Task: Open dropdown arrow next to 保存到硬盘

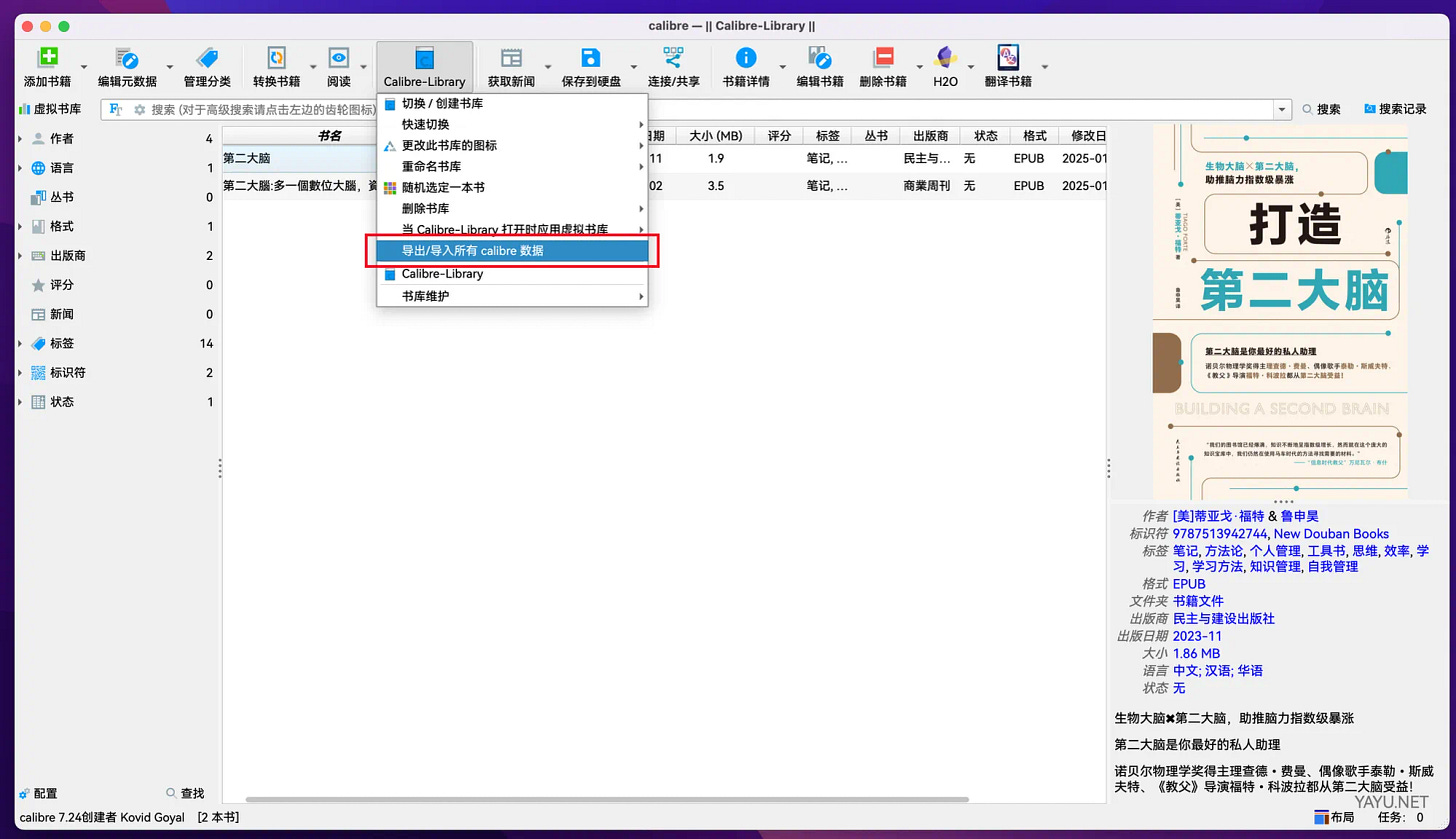Action: point(634,67)
